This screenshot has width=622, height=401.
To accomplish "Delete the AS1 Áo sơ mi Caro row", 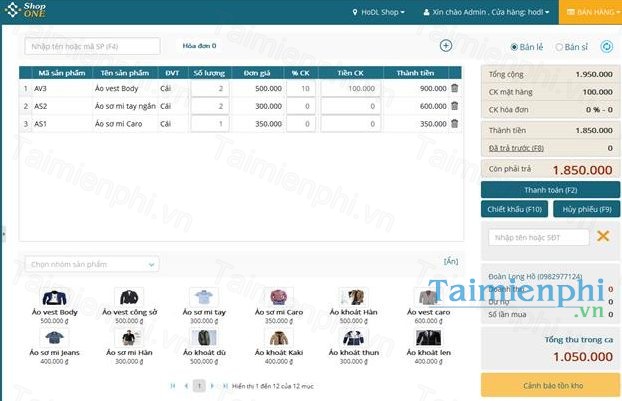I will tap(454, 124).
